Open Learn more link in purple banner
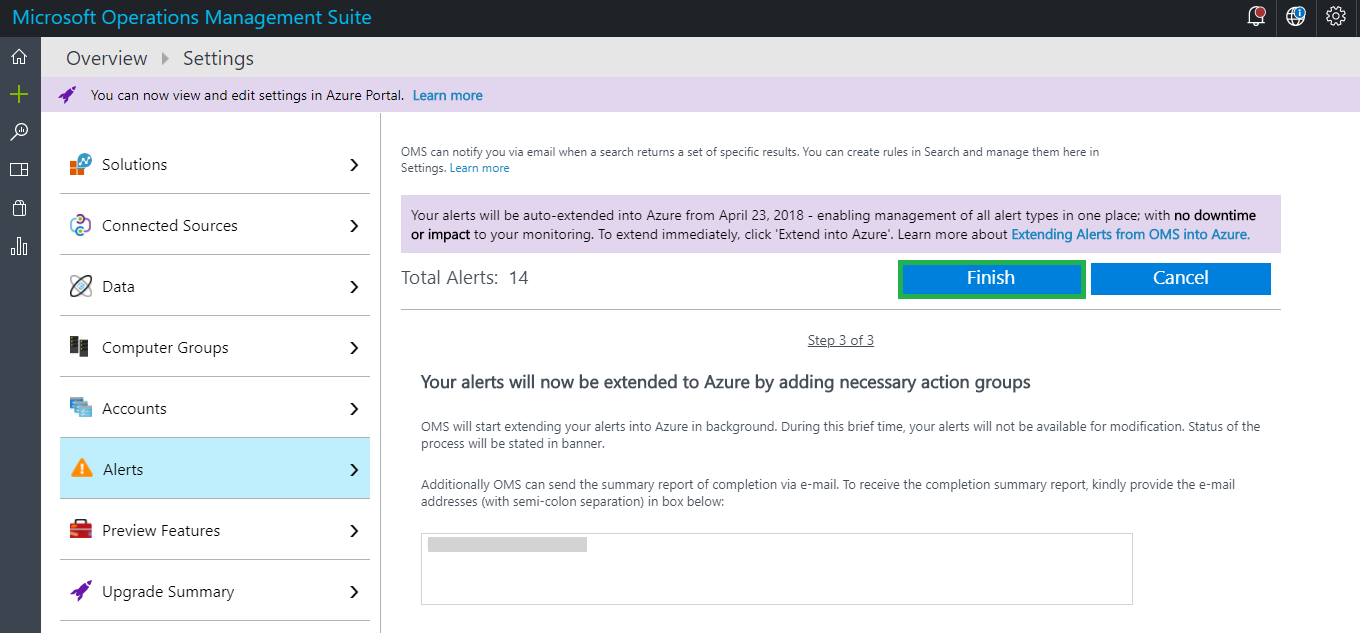The height and width of the screenshot is (633, 1360). [x=447, y=95]
